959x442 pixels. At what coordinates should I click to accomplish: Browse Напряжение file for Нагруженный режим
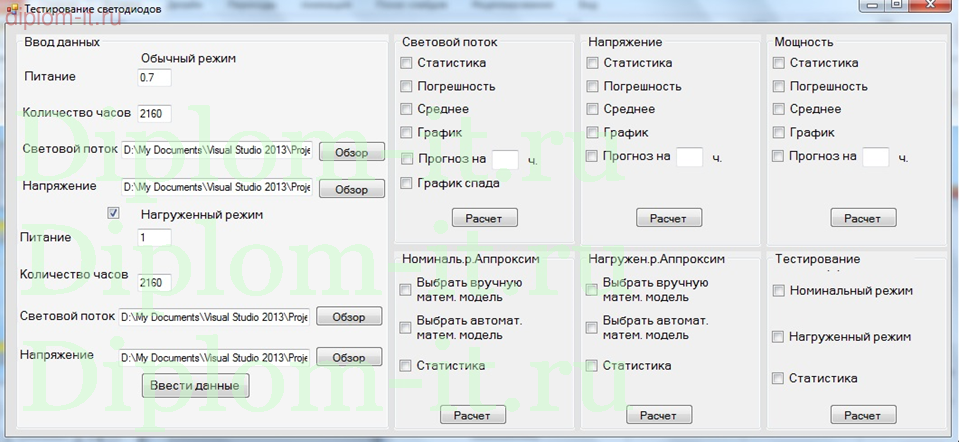(349, 358)
